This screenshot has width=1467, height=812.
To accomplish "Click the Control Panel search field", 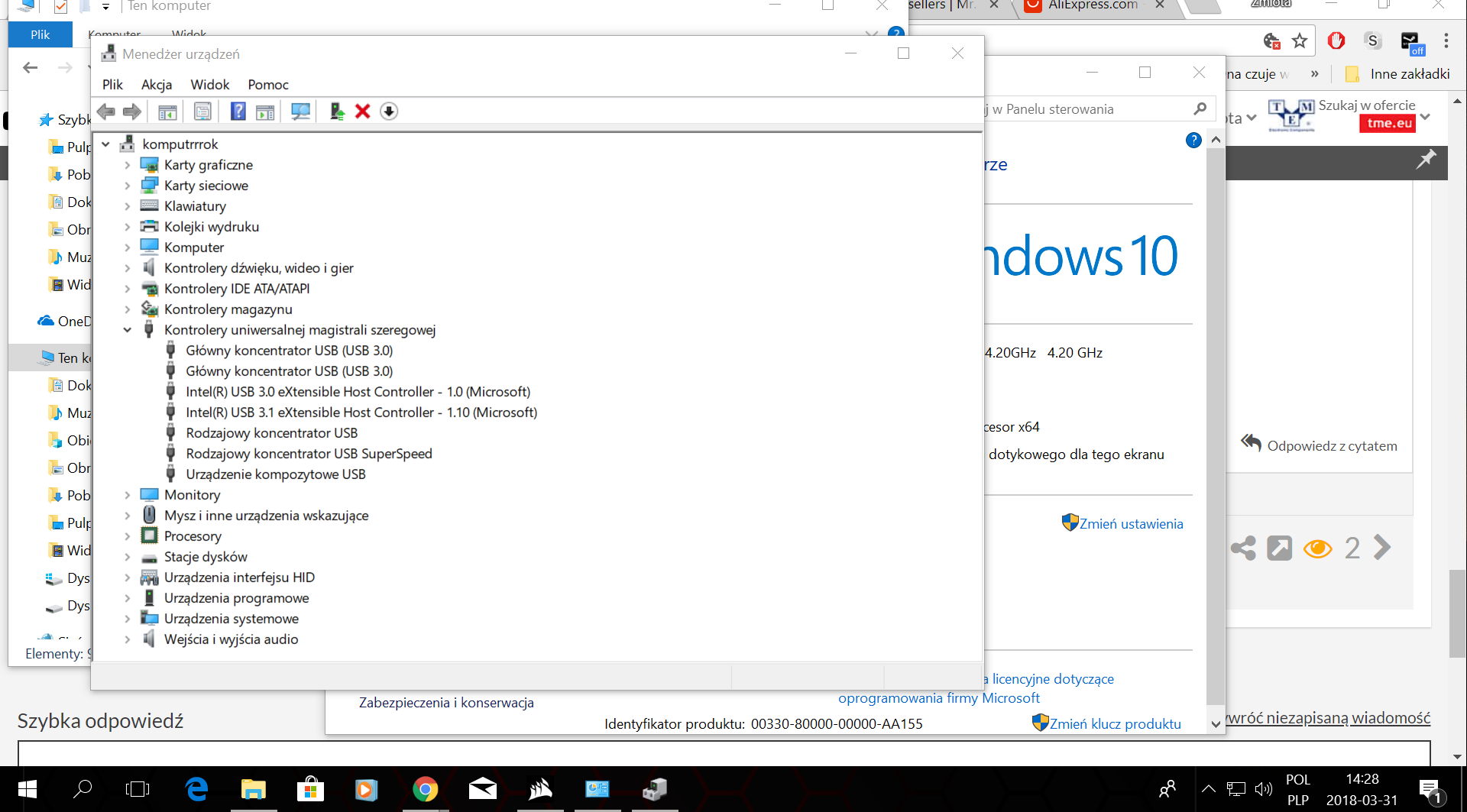I will pyautogui.click(x=1097, y=109).
